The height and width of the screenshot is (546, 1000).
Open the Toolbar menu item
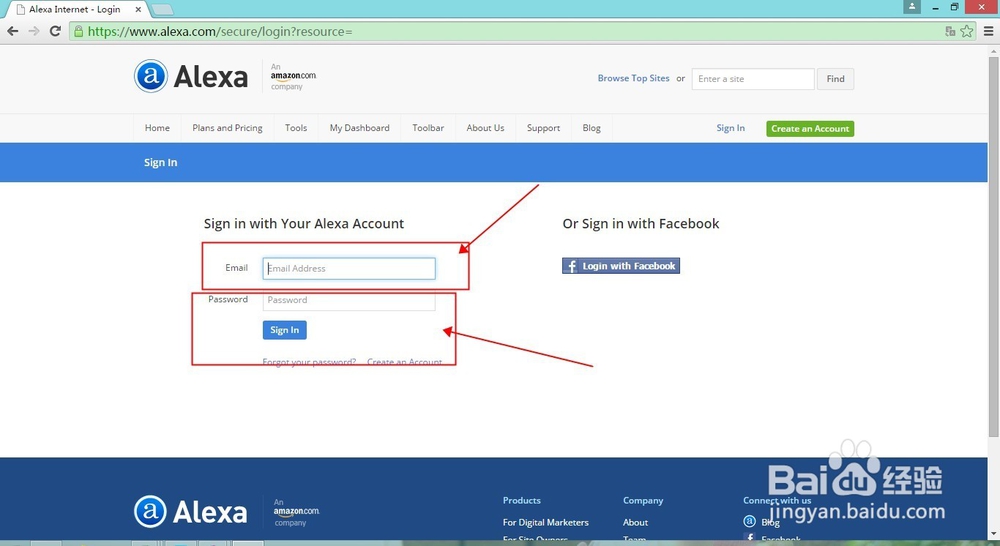click(x=428, y=128)
